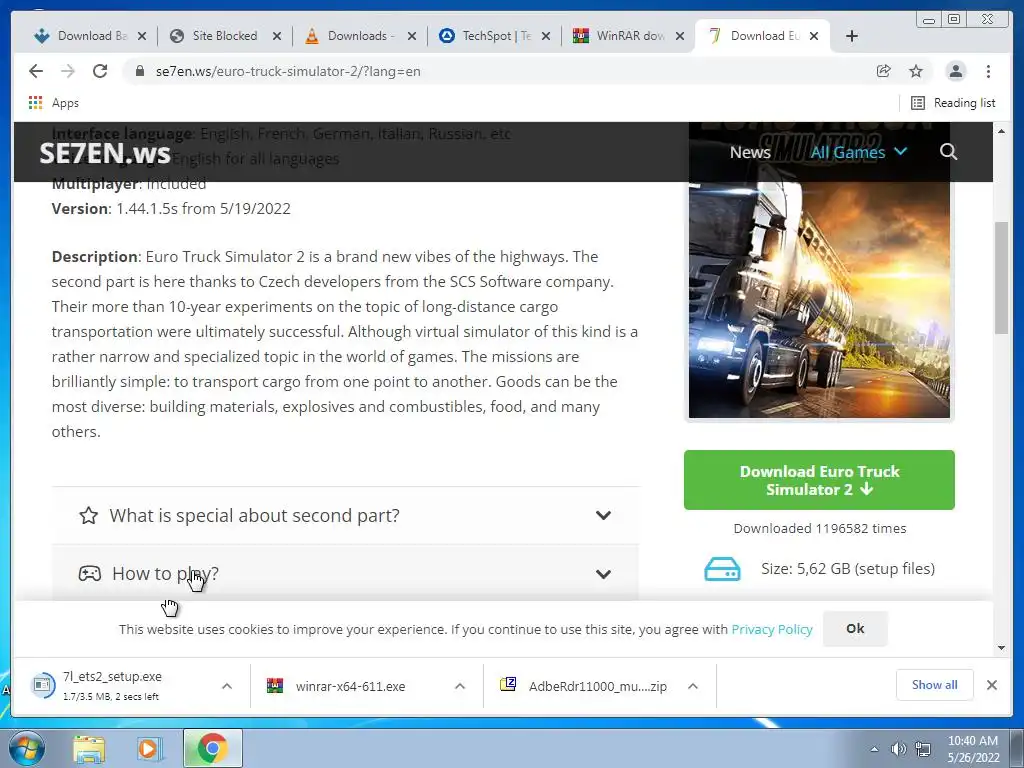Open Windows Explorer from taskbar
The image size is (1024, 768).
tap(88, 748)
